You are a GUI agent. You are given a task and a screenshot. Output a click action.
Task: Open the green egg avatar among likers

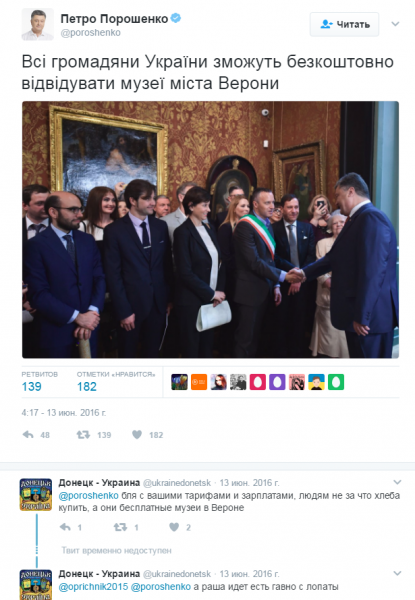(x=336, y=382)
